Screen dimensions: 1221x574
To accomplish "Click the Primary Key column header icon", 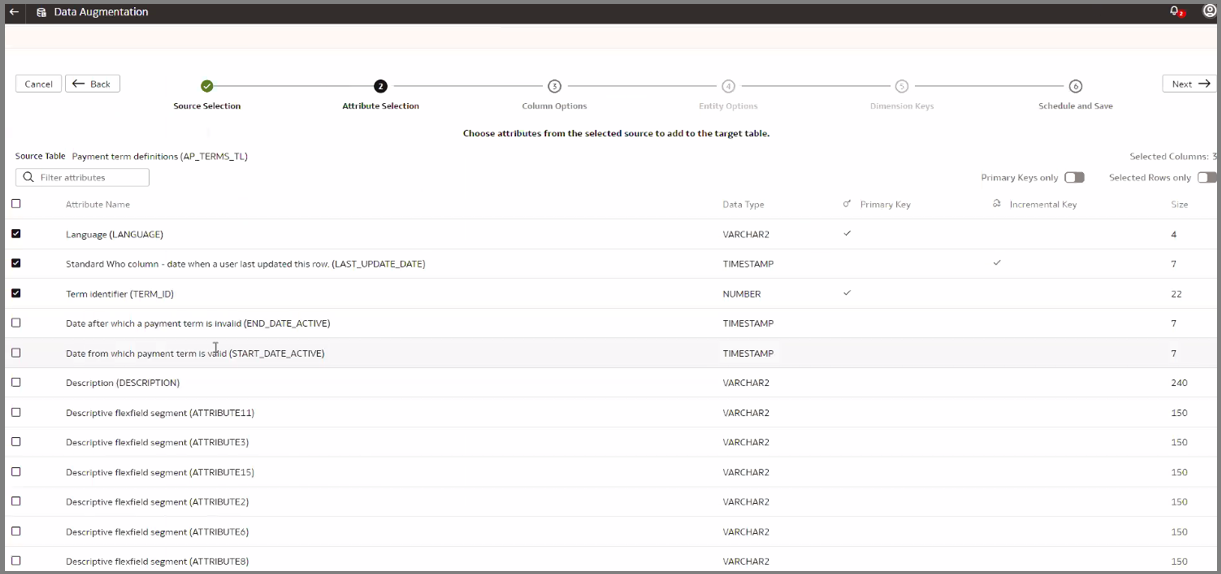I will 847,204.
